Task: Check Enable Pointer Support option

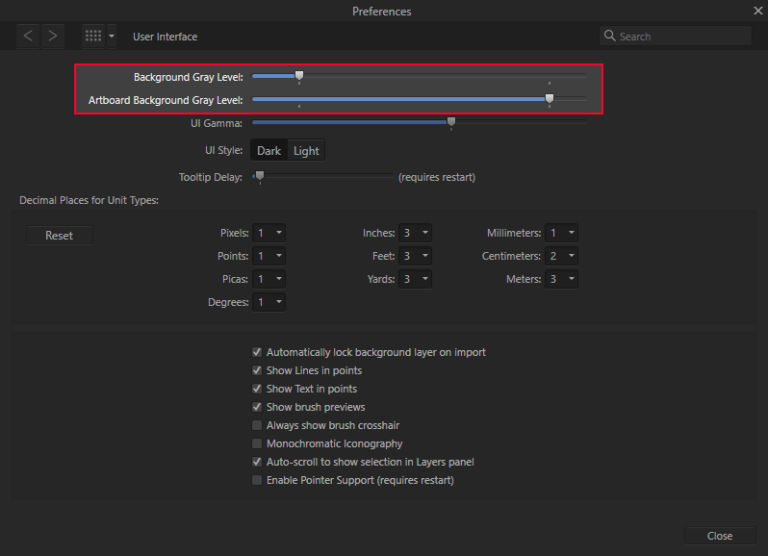Action: pos(257,480)
